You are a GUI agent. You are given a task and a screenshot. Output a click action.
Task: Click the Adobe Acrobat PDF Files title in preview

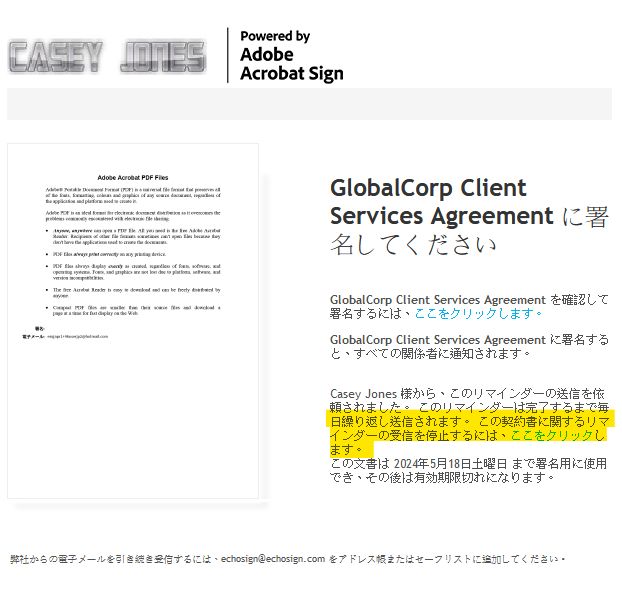coord(133,177)
